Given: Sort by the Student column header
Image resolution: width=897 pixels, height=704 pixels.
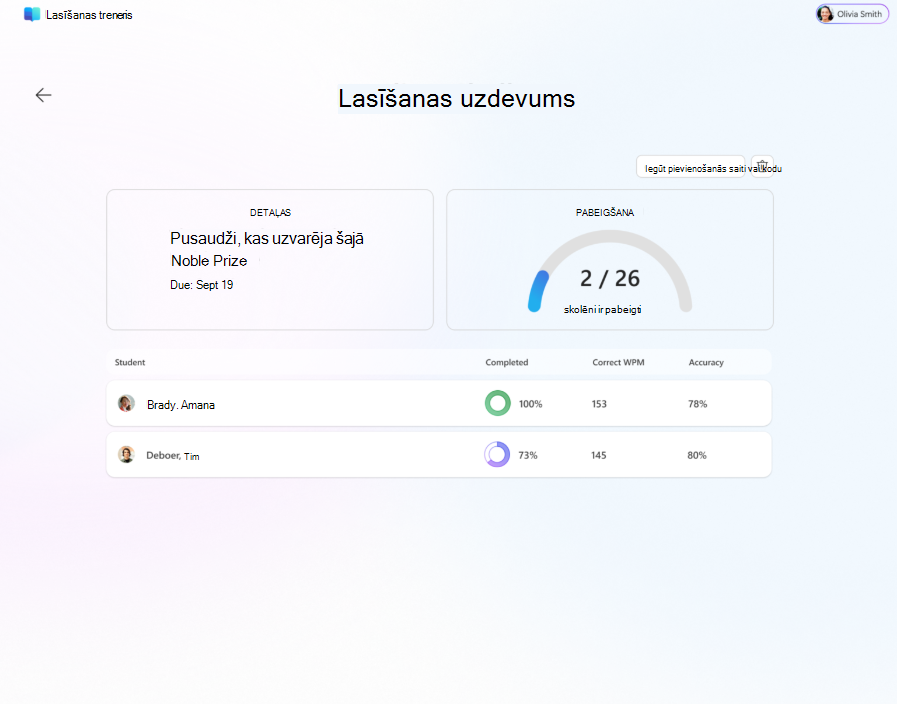Looking at the screenshot, I should pyautogui.click(x=130, y=362).
